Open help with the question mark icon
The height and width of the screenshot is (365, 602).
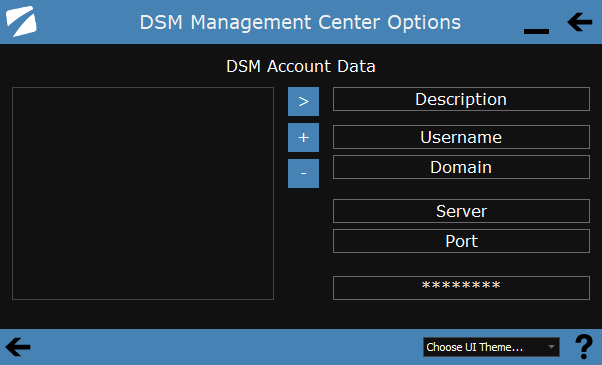pos(584,347)
